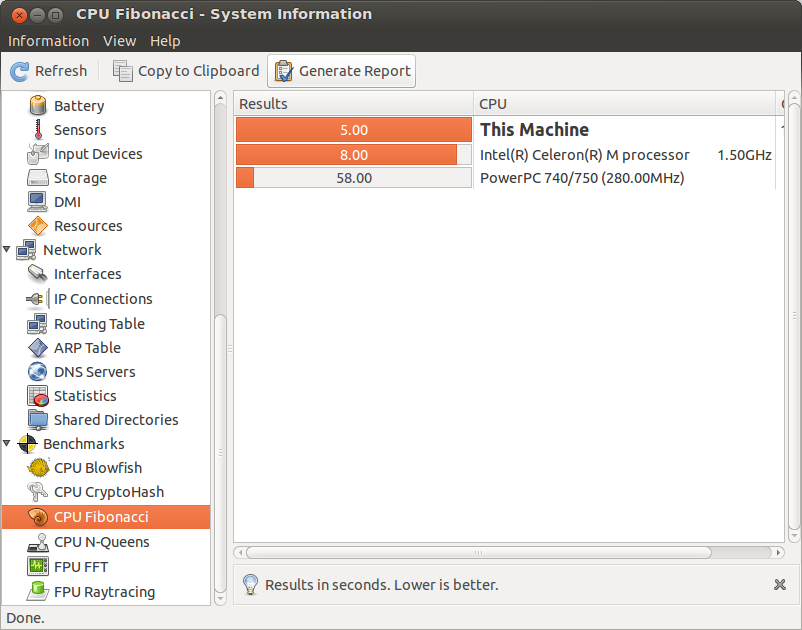
Task: Click the Done status bar text
Action: point(26,618)
